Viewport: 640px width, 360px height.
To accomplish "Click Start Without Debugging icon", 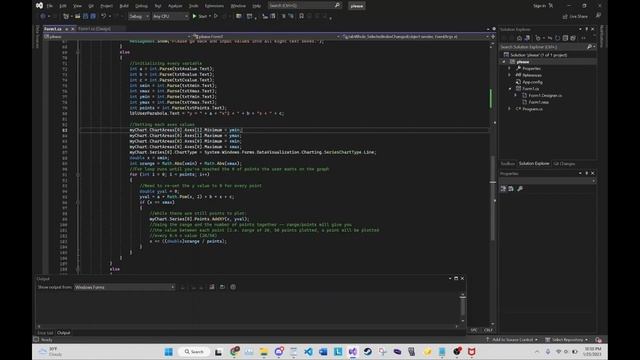I will (216, 16).
